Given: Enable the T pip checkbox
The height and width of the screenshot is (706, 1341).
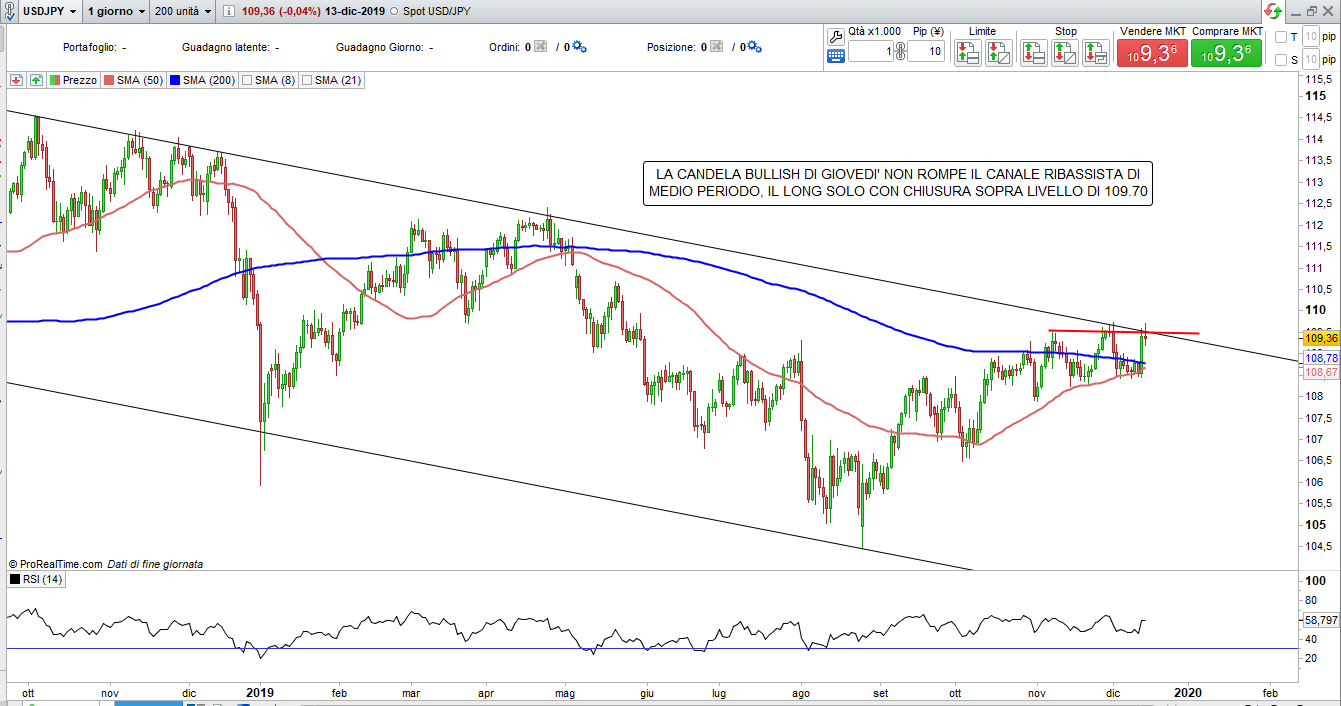Looking at the screenshot, I should (1281, 37).
